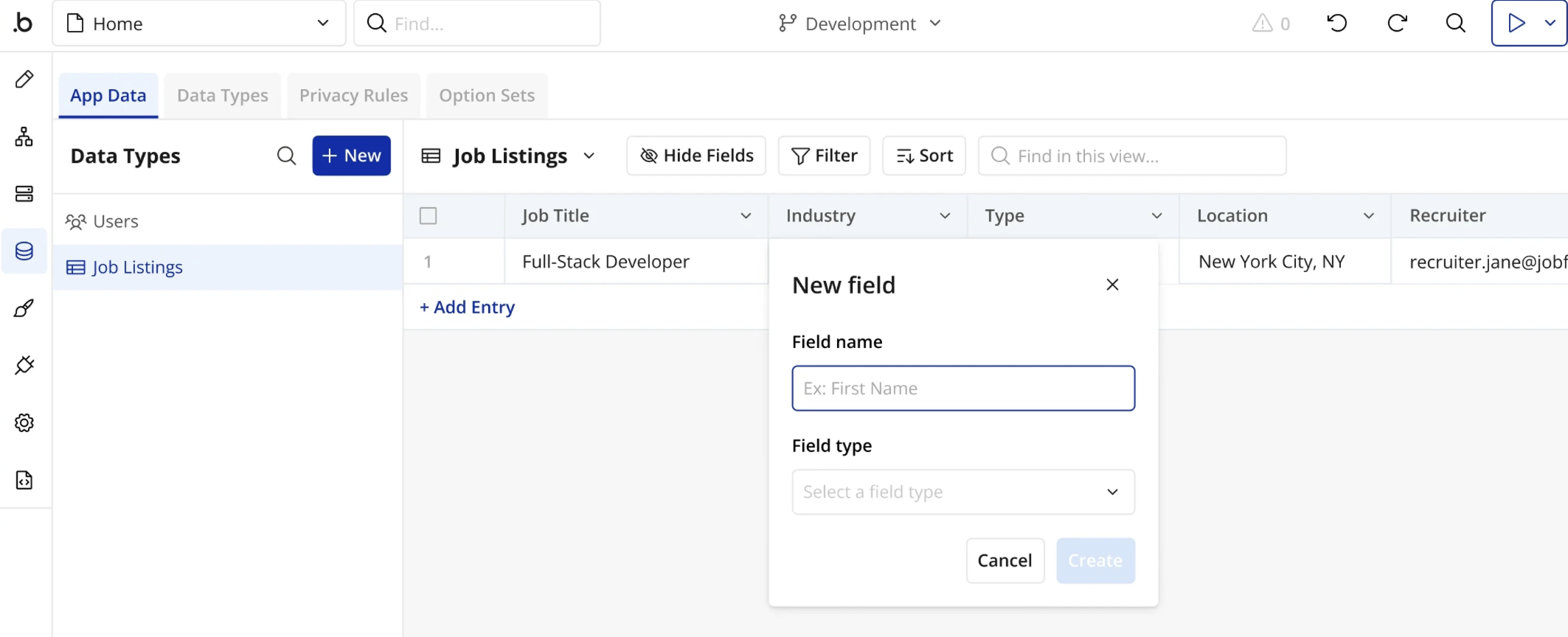
Task: Click the Redo arrow icon
Action: [1396, 24]
